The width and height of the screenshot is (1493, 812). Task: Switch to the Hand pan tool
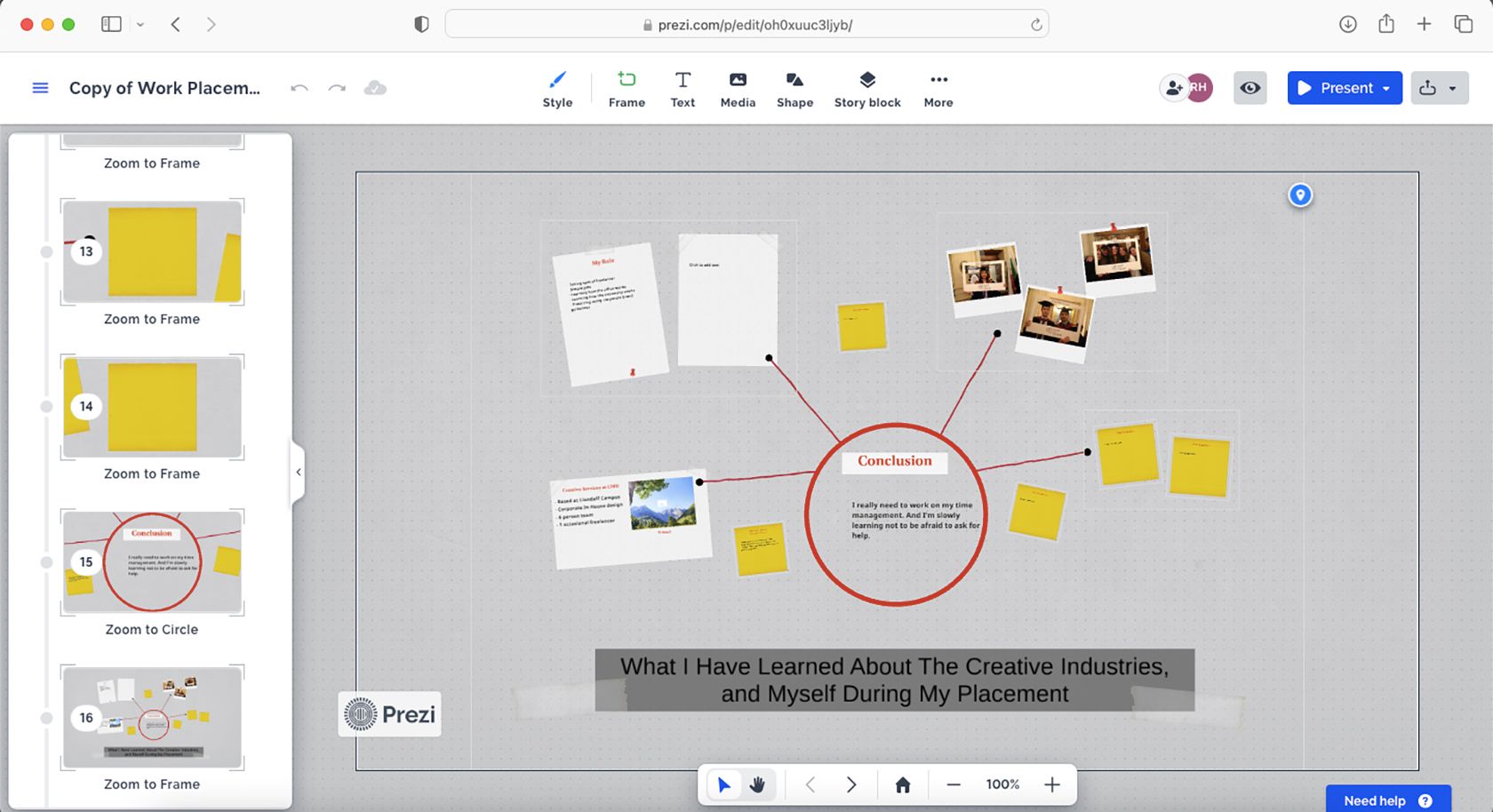[x=757, y=784]
